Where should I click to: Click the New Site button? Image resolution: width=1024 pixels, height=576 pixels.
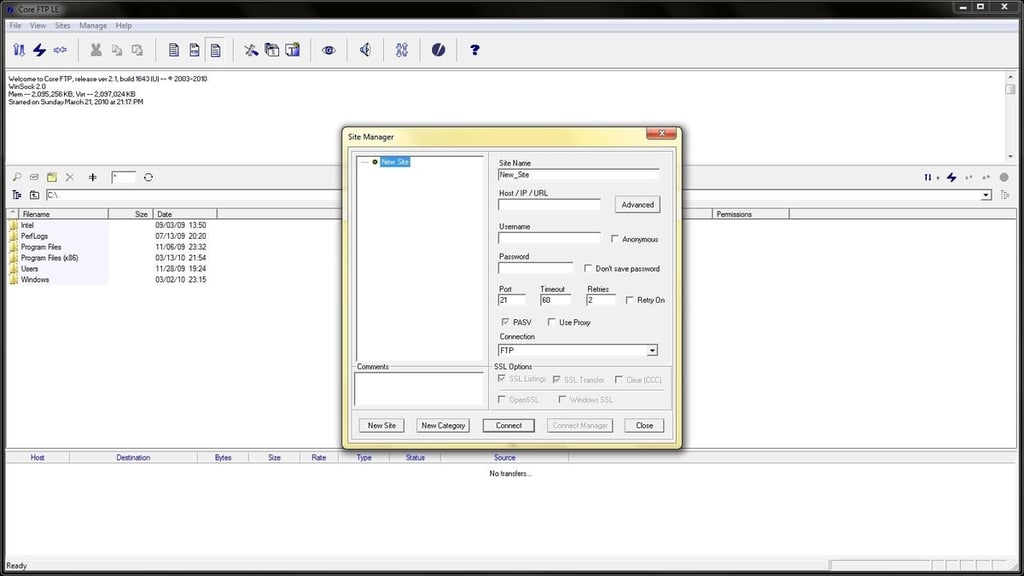click(381, 425)
